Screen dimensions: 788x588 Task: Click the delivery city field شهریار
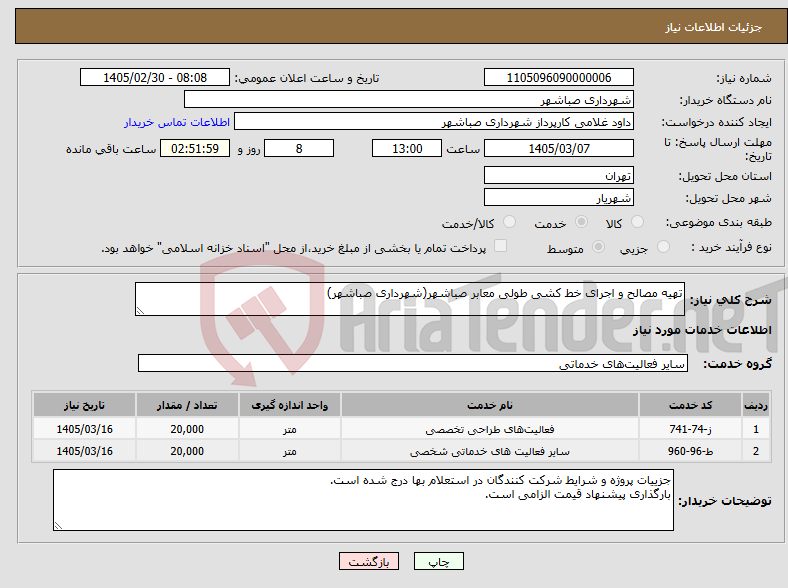(x=558, y=198)
